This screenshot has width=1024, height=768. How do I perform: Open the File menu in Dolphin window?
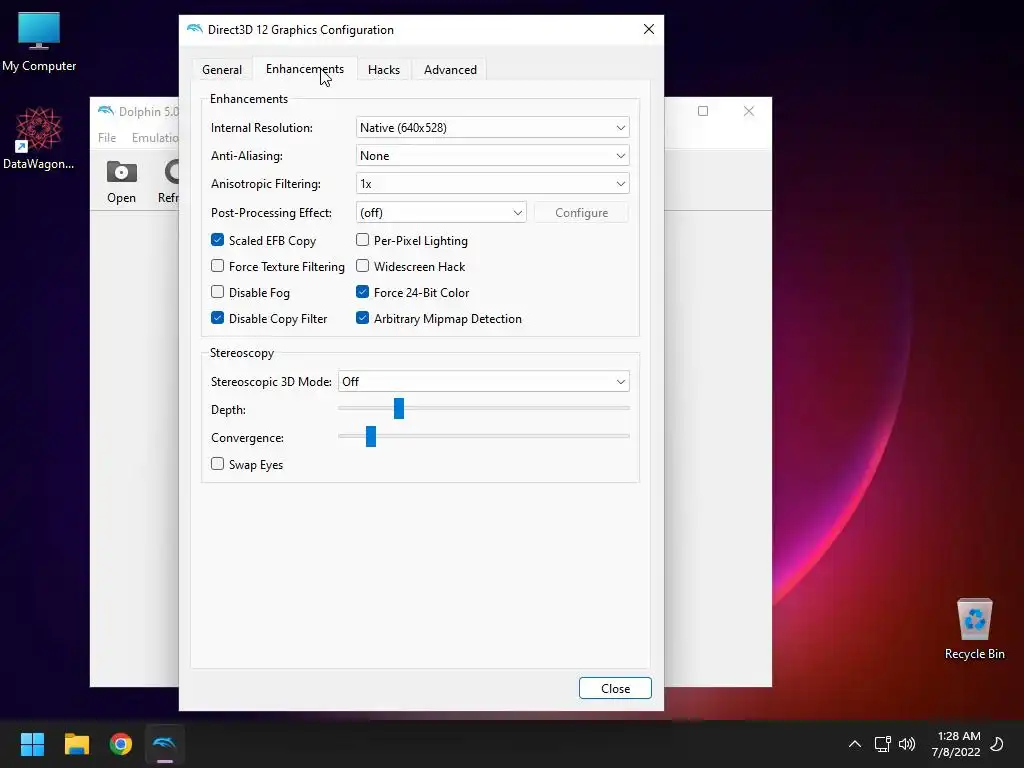107,138
